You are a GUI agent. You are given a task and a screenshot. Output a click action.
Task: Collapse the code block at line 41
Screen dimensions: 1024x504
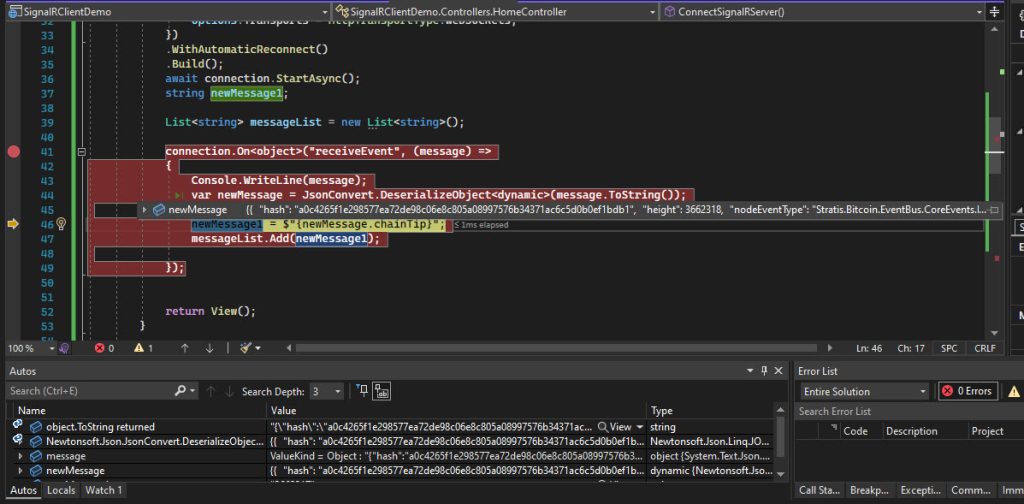[x=81, y=152]
